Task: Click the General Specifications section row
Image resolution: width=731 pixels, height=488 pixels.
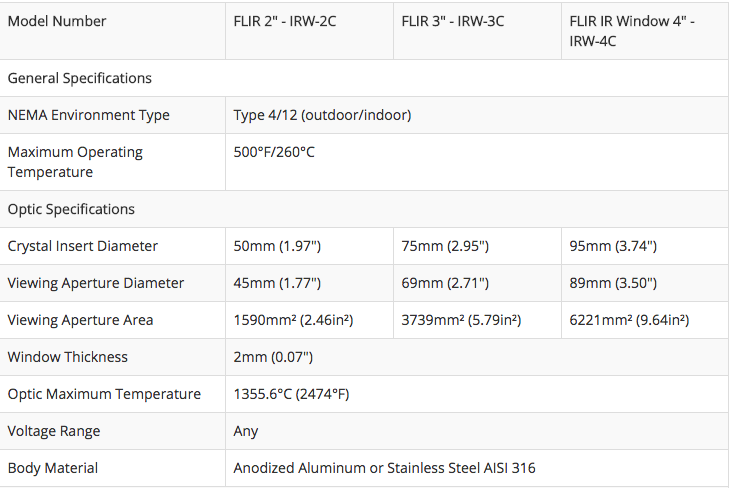Action: click(x=364, y=78)
